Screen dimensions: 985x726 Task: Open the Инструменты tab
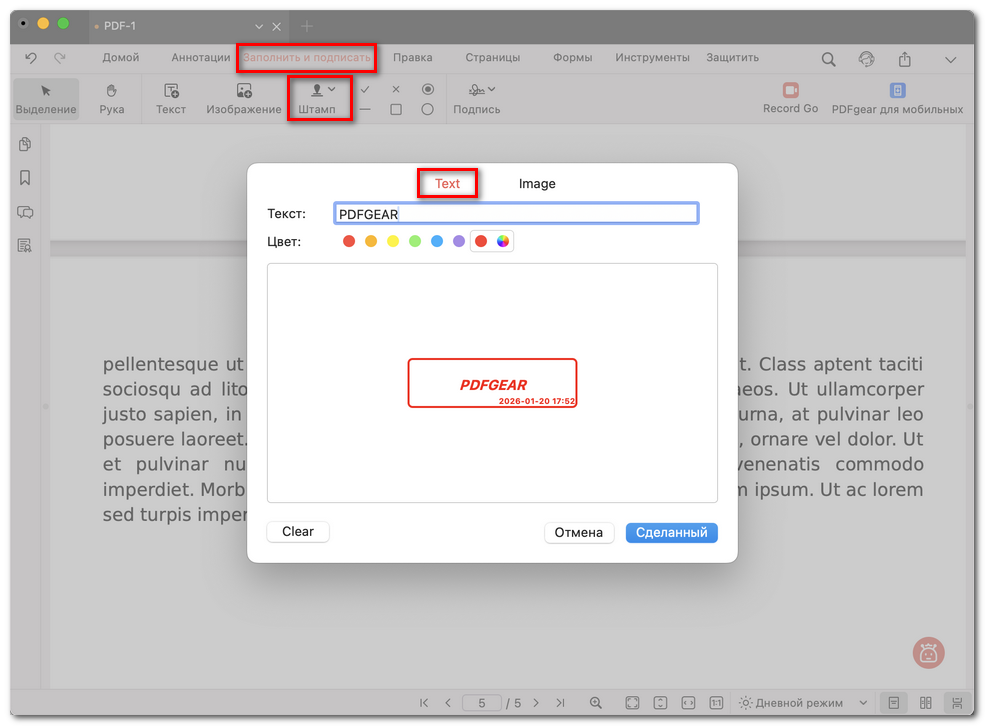[652, 57]
